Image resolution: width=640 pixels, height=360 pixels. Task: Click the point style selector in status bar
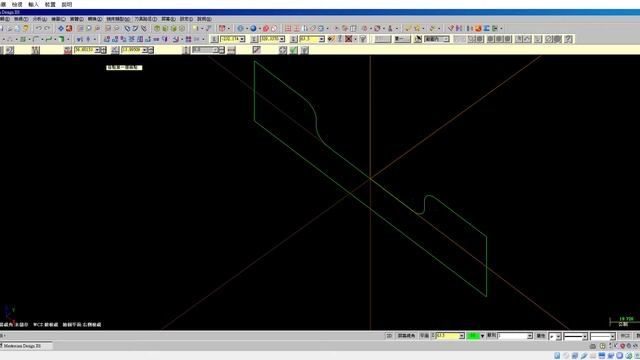pos(555,336)
